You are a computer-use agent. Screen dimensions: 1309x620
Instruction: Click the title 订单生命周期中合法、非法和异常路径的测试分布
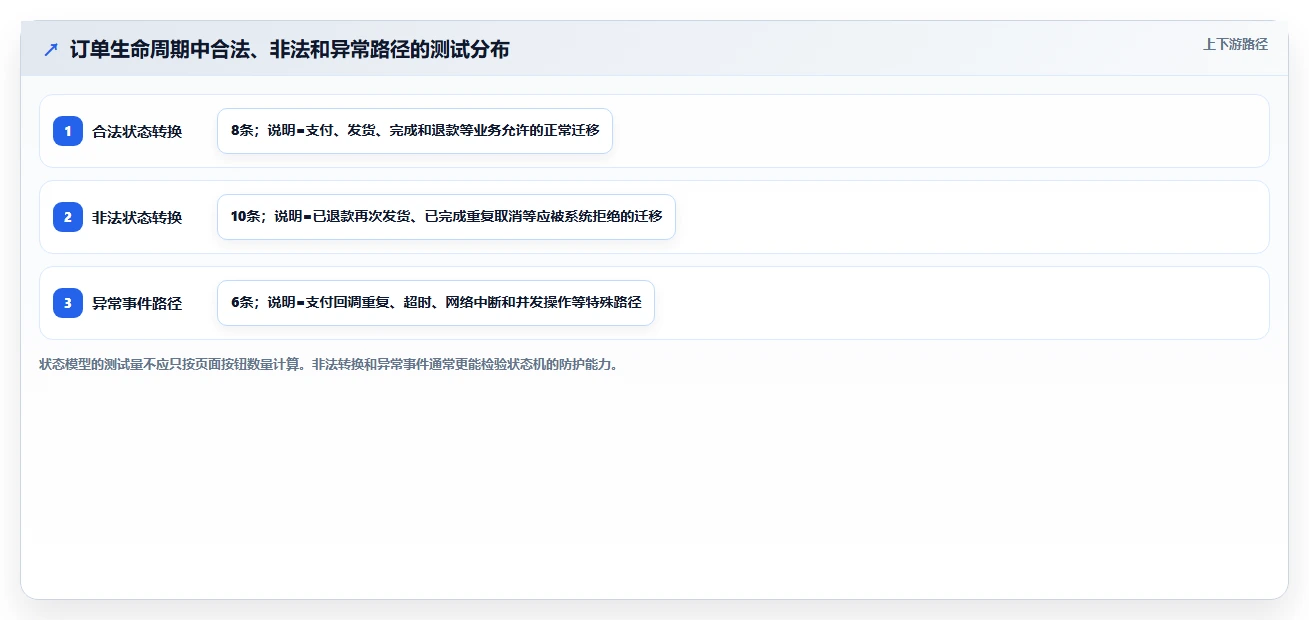[x=290, y=49]
